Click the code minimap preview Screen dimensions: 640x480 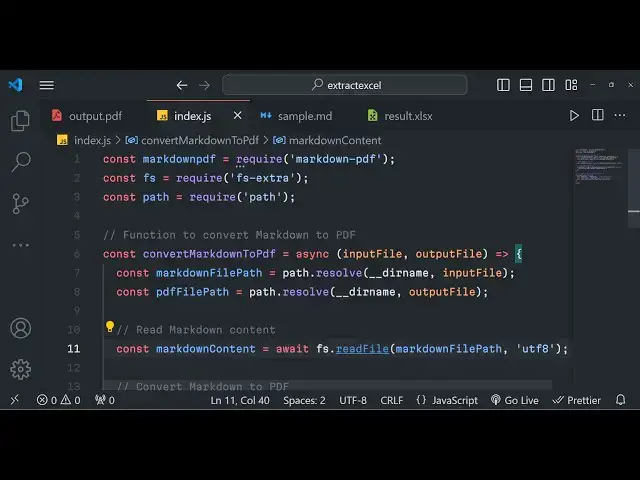(598, 167)
